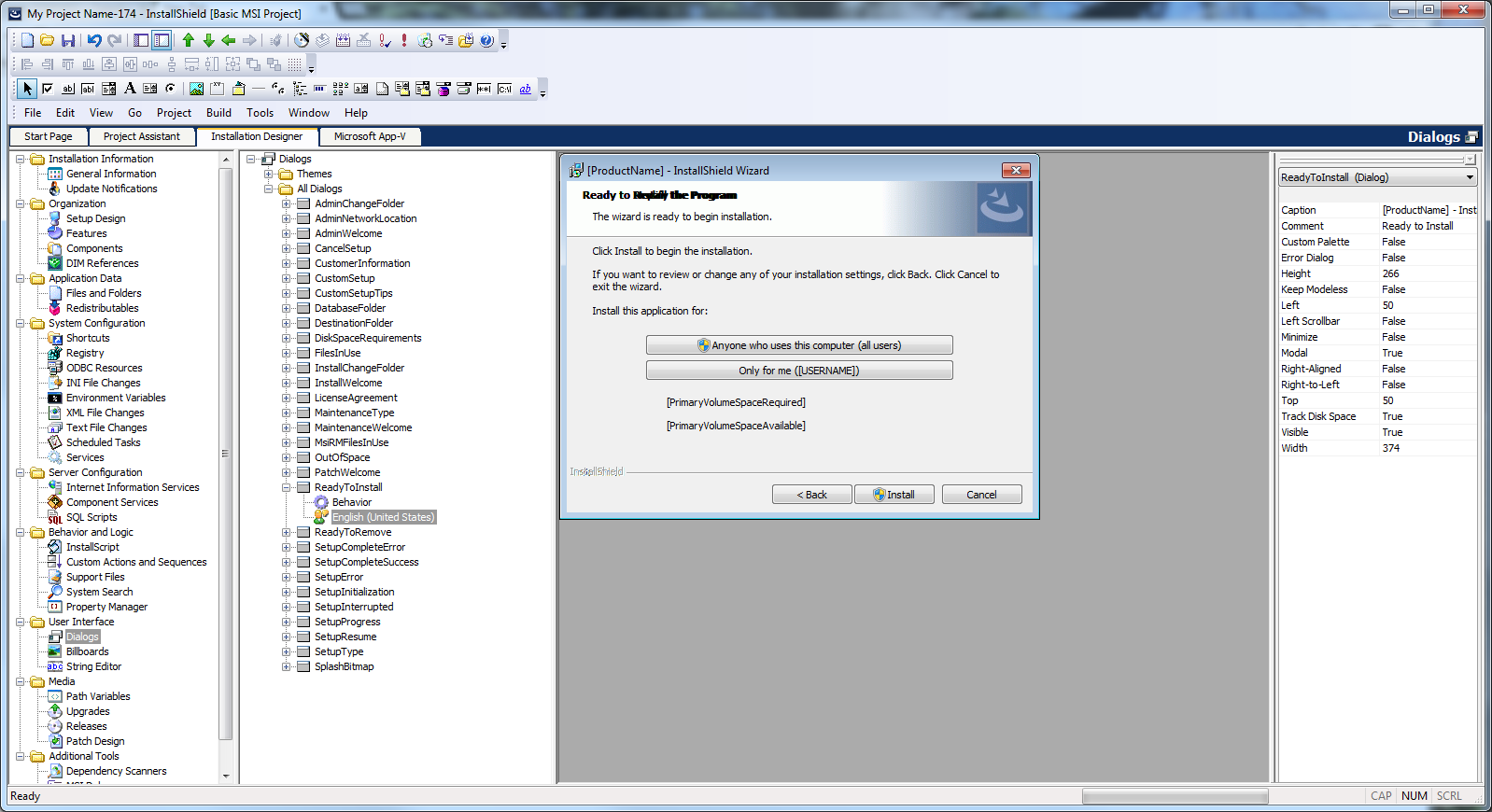Select the masked edit control tool
The width and height of the screenshot is (1492, 812).
(484, 89)
